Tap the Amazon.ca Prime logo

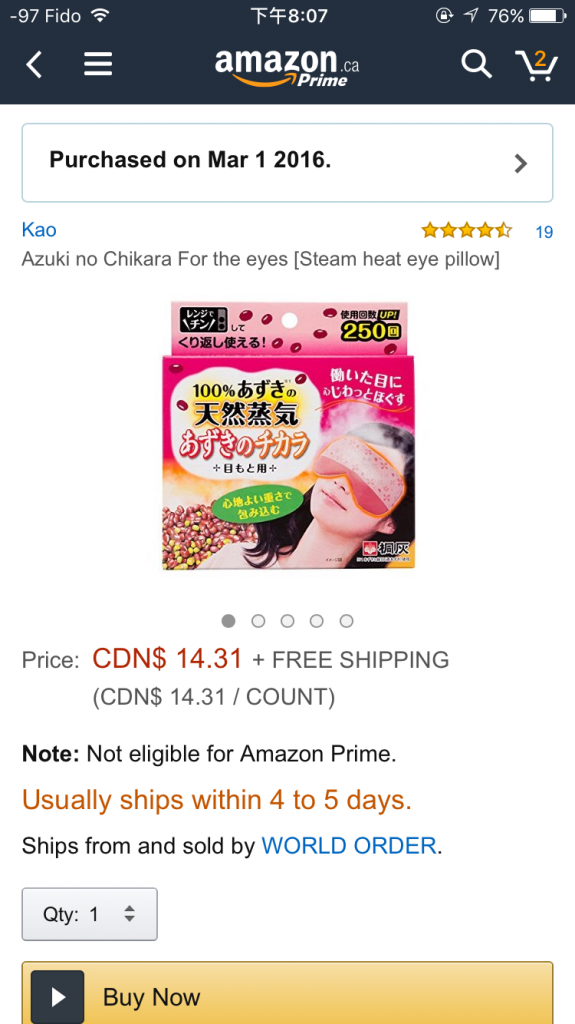click(287, 67)
